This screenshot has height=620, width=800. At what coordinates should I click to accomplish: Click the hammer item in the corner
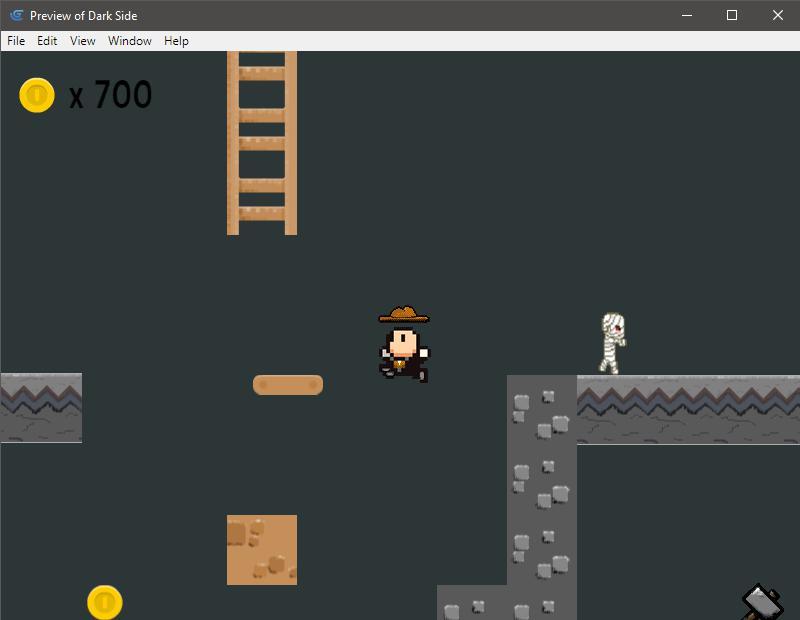pyautogui.click(x=762, y=602)
